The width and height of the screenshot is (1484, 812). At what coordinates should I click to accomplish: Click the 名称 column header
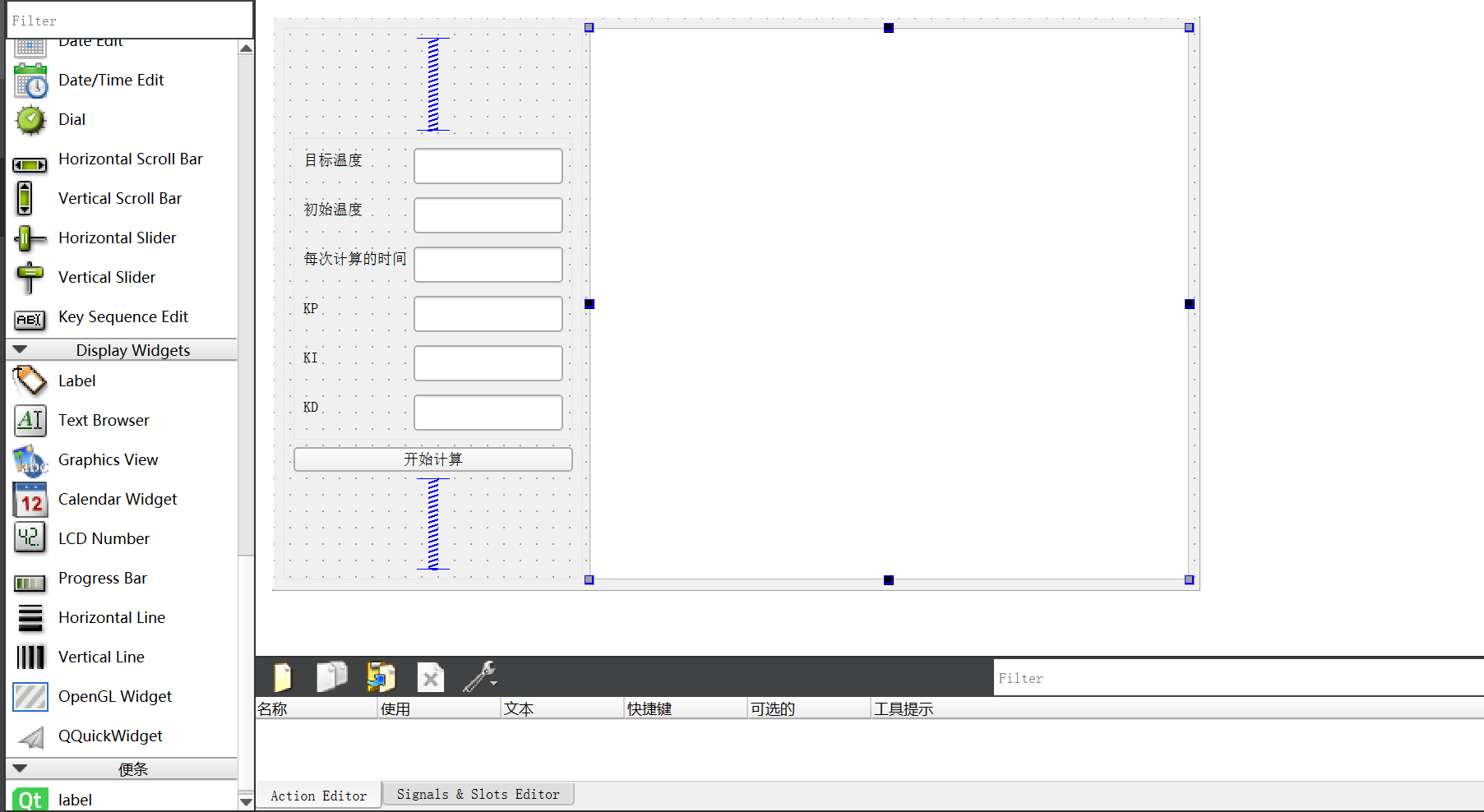[x=275, y=708]
